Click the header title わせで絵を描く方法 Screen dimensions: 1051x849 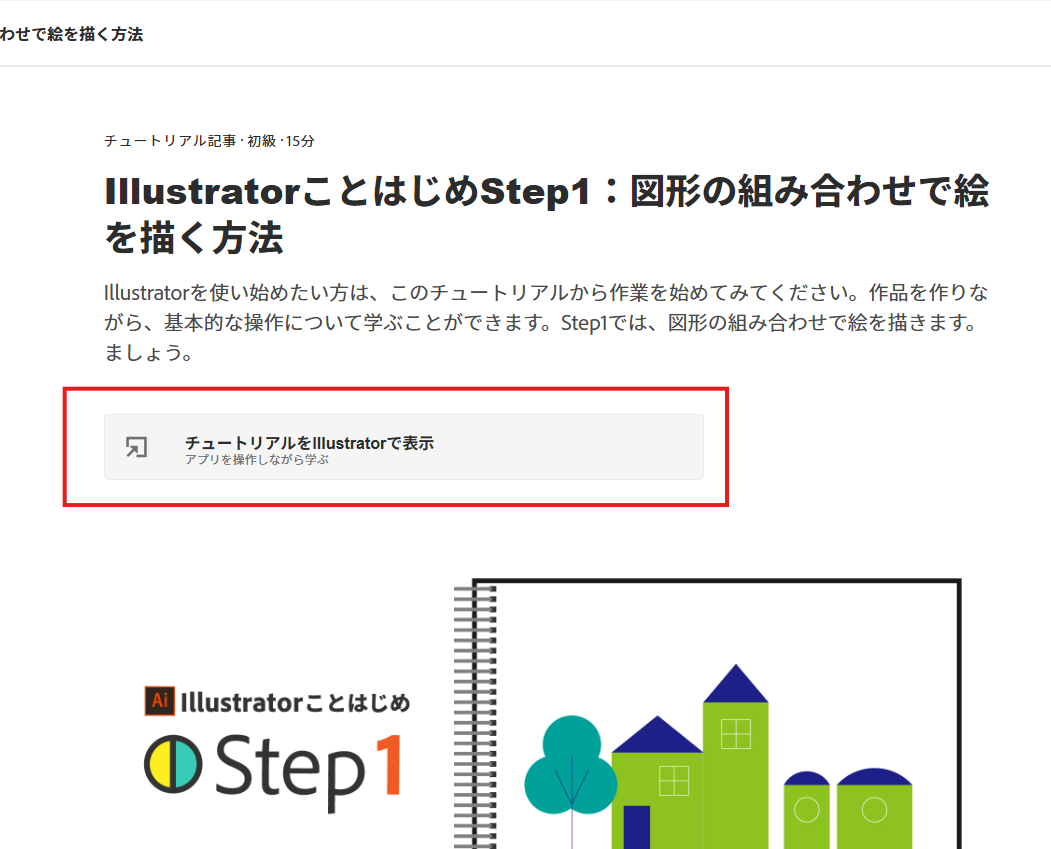tap(71, 34)
